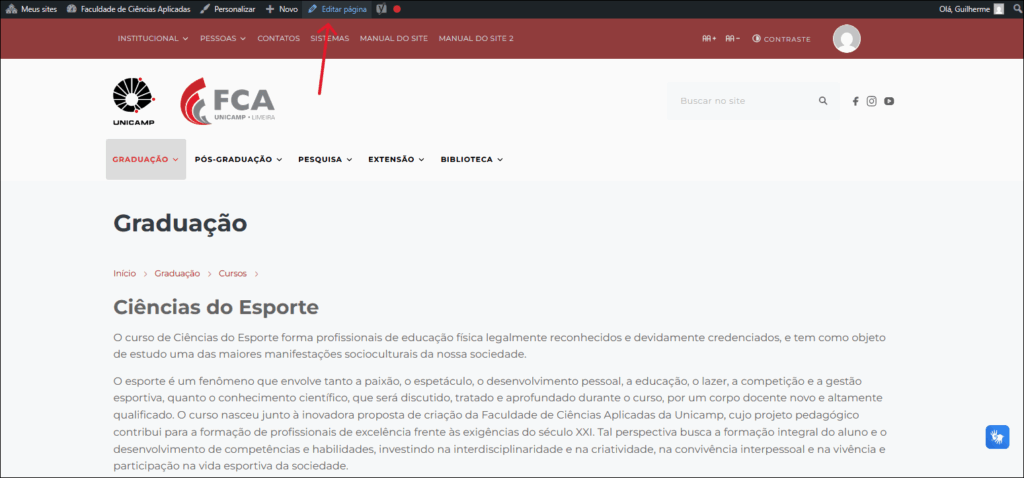Click the admin bar search icon
The width and height of the screenshot is (1024, 478).
click(x=1013, y=9)
